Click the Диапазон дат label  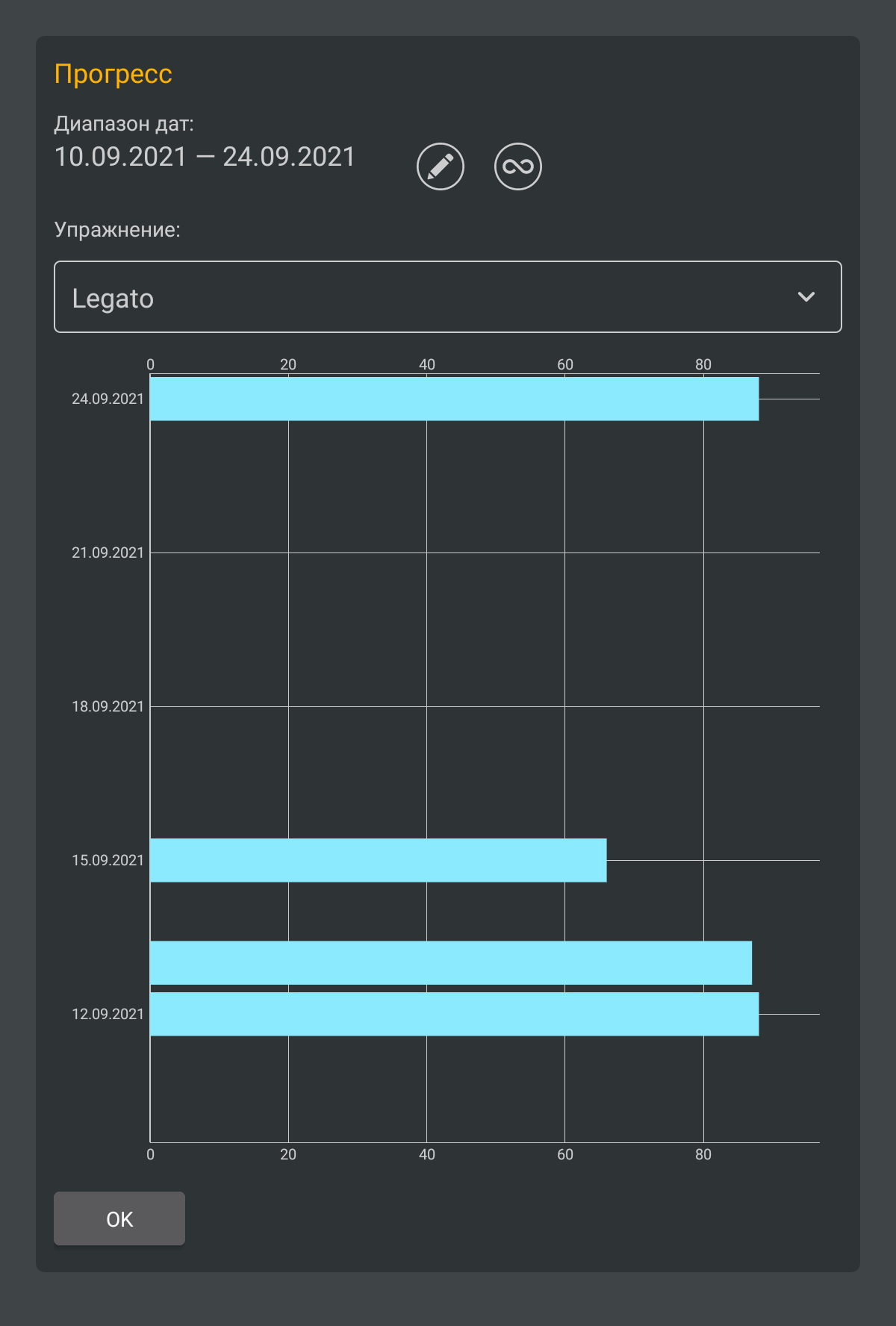(x=124, y=124)
